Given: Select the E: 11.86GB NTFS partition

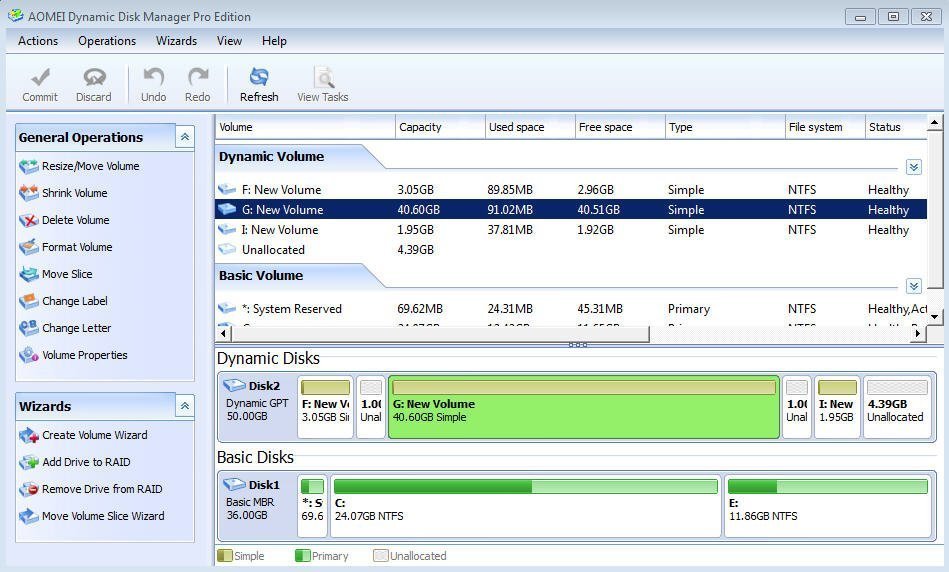Looking at the screenshot, I should [827, 506].
